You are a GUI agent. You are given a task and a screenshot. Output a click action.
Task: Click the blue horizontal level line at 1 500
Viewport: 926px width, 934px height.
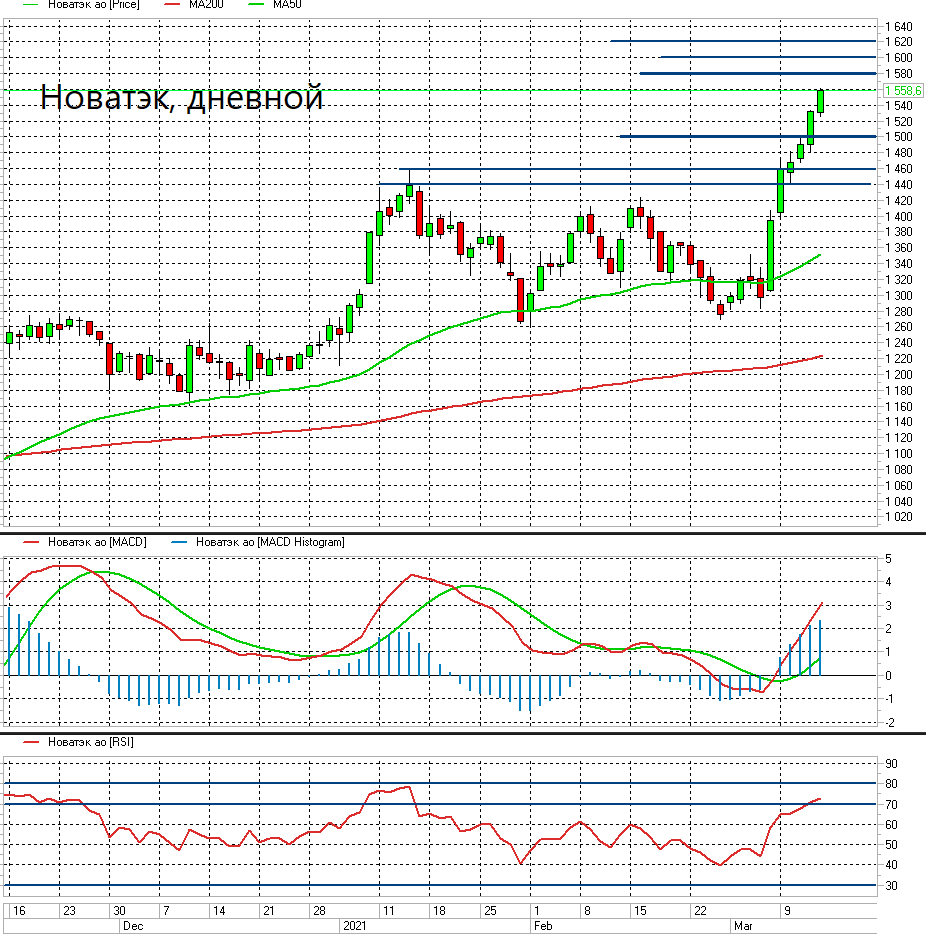pos(747,136)
